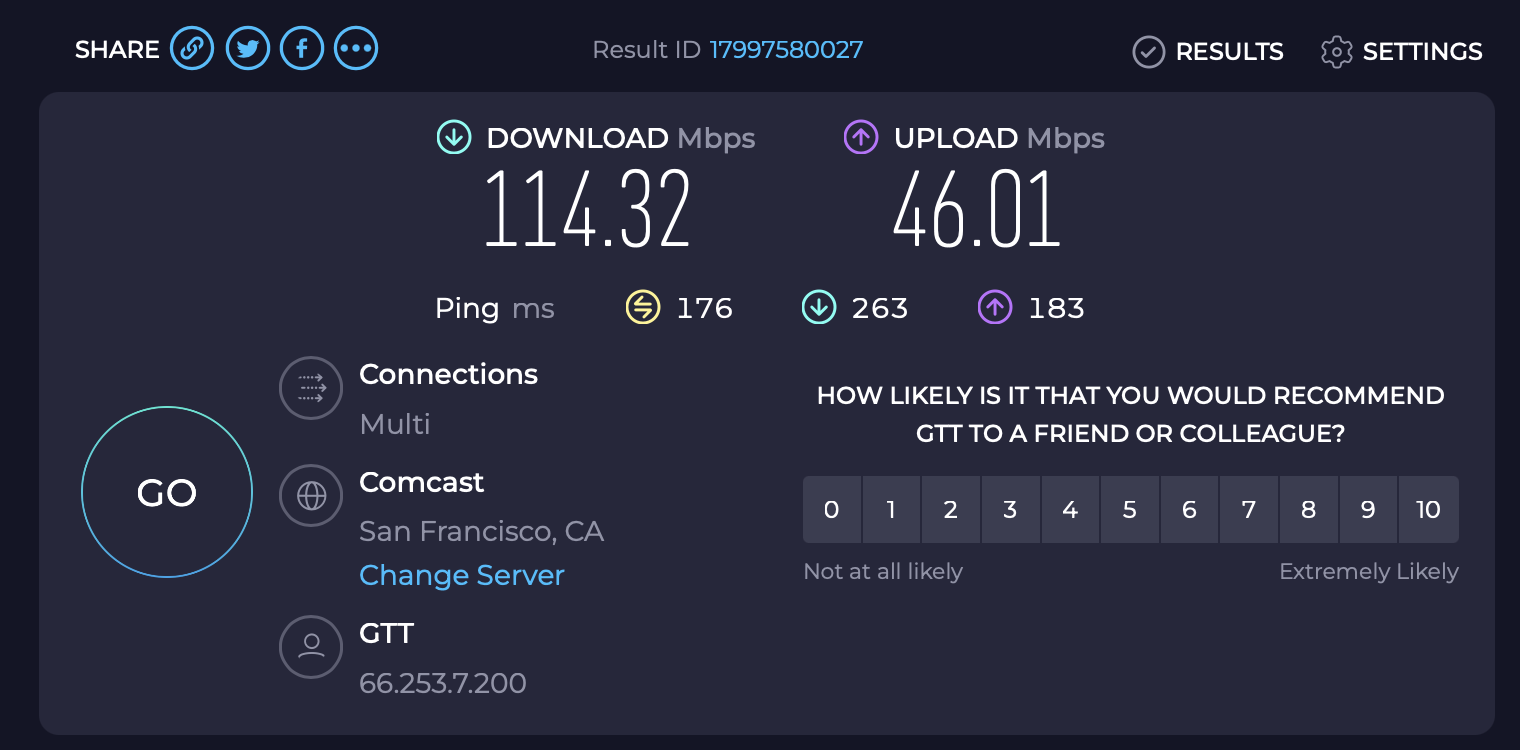The image size is (1520, 750).
Task: Click the download arrow icon
Action: (x=454, y=137)
